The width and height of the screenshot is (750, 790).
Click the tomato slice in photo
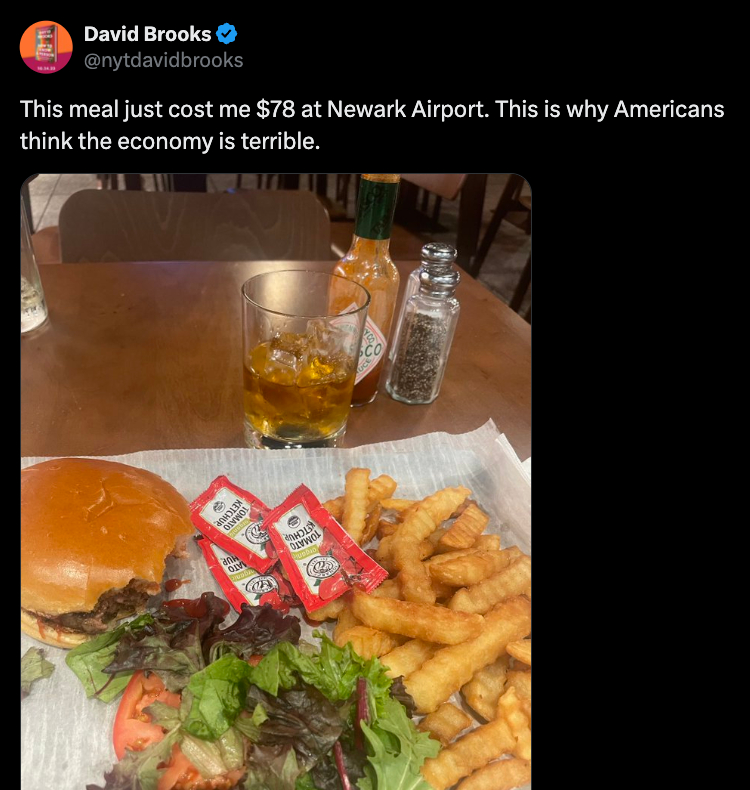click(144, 715)
